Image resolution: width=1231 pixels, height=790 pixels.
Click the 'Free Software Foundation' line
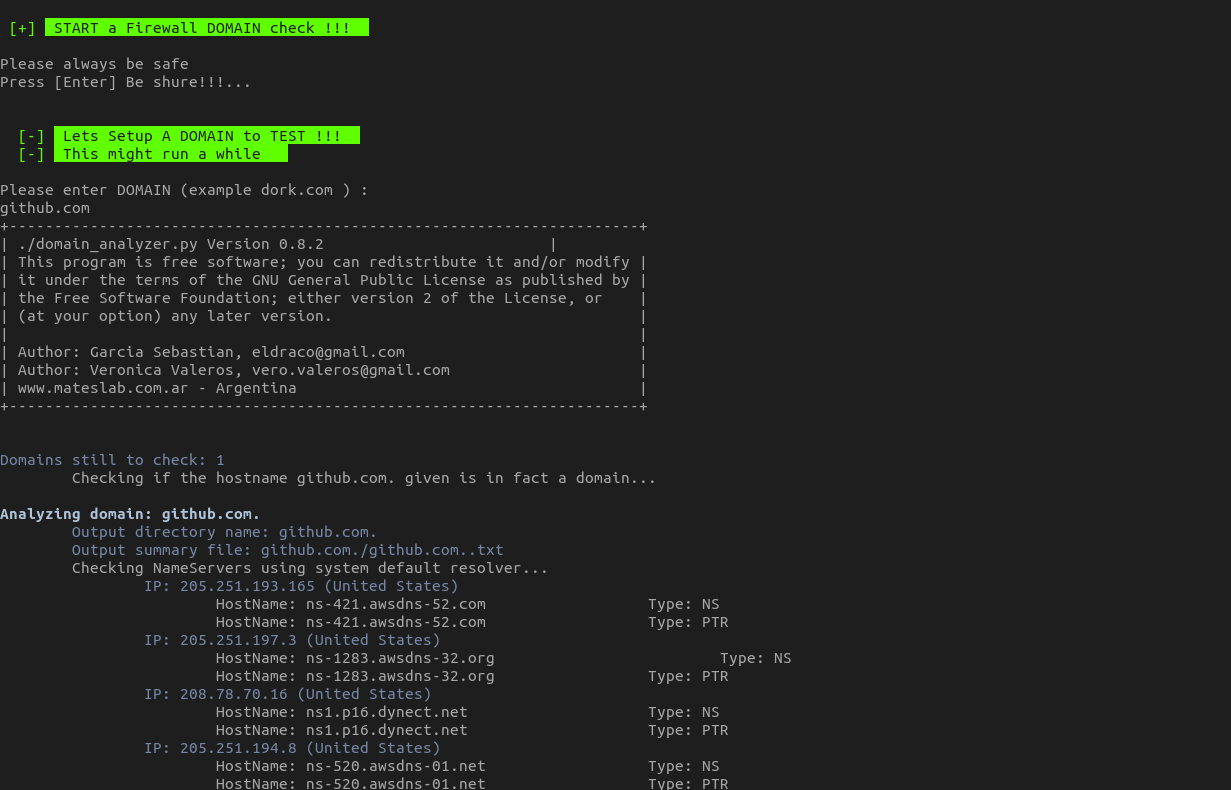(310, 298)
